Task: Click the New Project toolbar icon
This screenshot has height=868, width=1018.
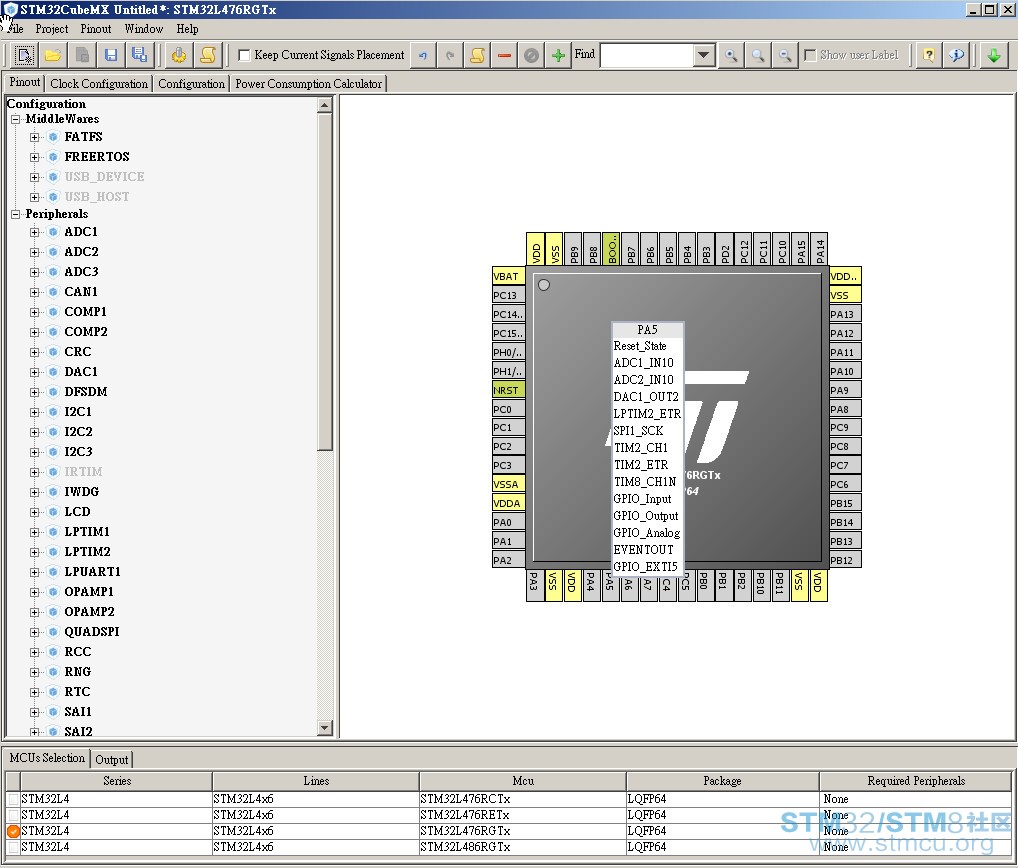Action: tap(24, 55)
